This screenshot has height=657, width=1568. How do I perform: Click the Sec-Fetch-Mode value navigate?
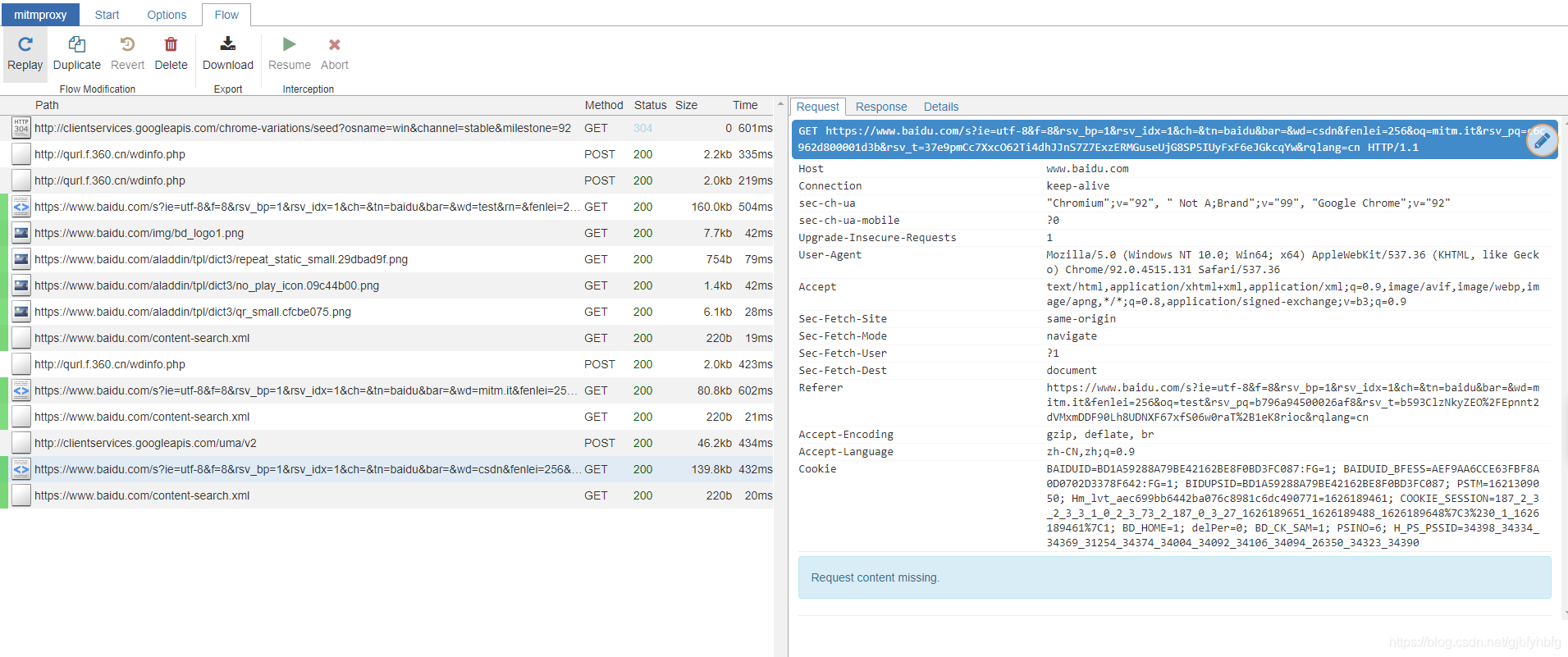1072,336
